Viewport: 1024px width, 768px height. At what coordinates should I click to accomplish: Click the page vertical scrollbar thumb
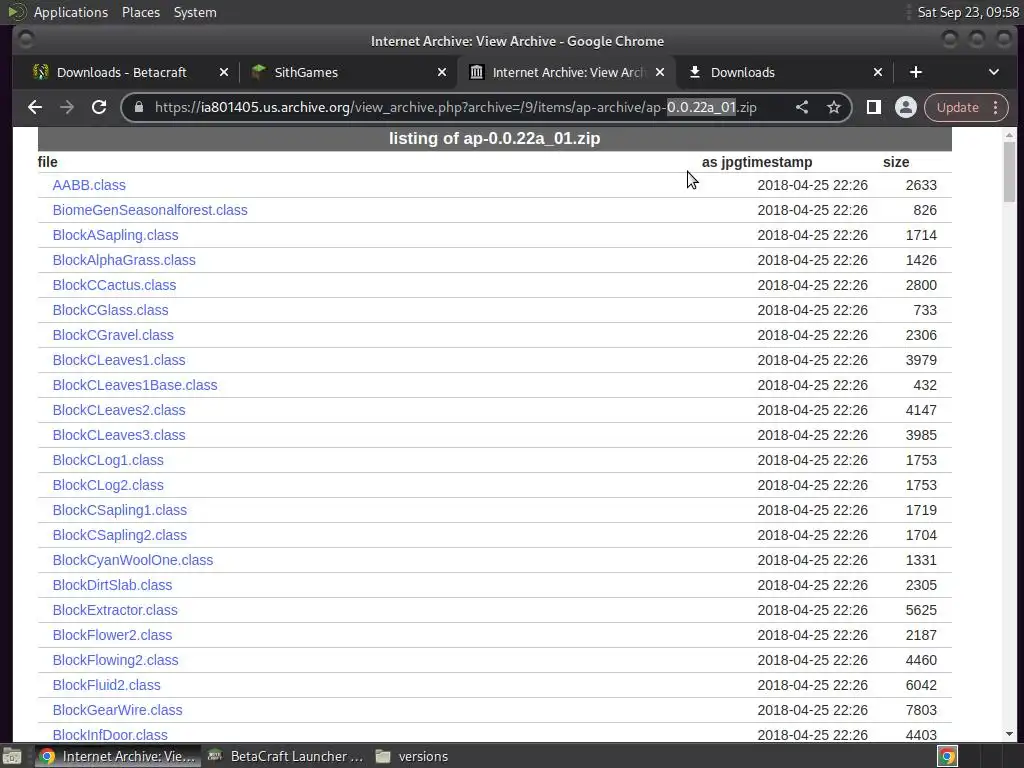pyautogui.click(x=1010, y=172)
